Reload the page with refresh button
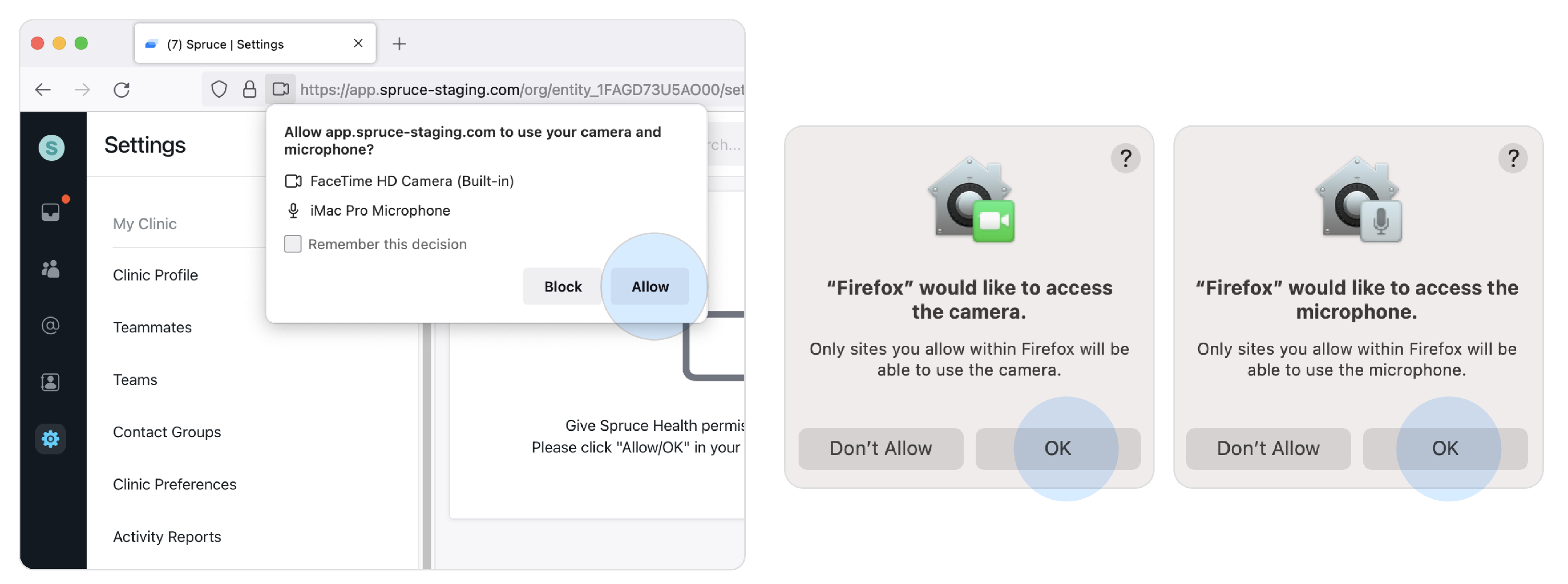Viewport: 1568px width, 584px height. (122, 90)
